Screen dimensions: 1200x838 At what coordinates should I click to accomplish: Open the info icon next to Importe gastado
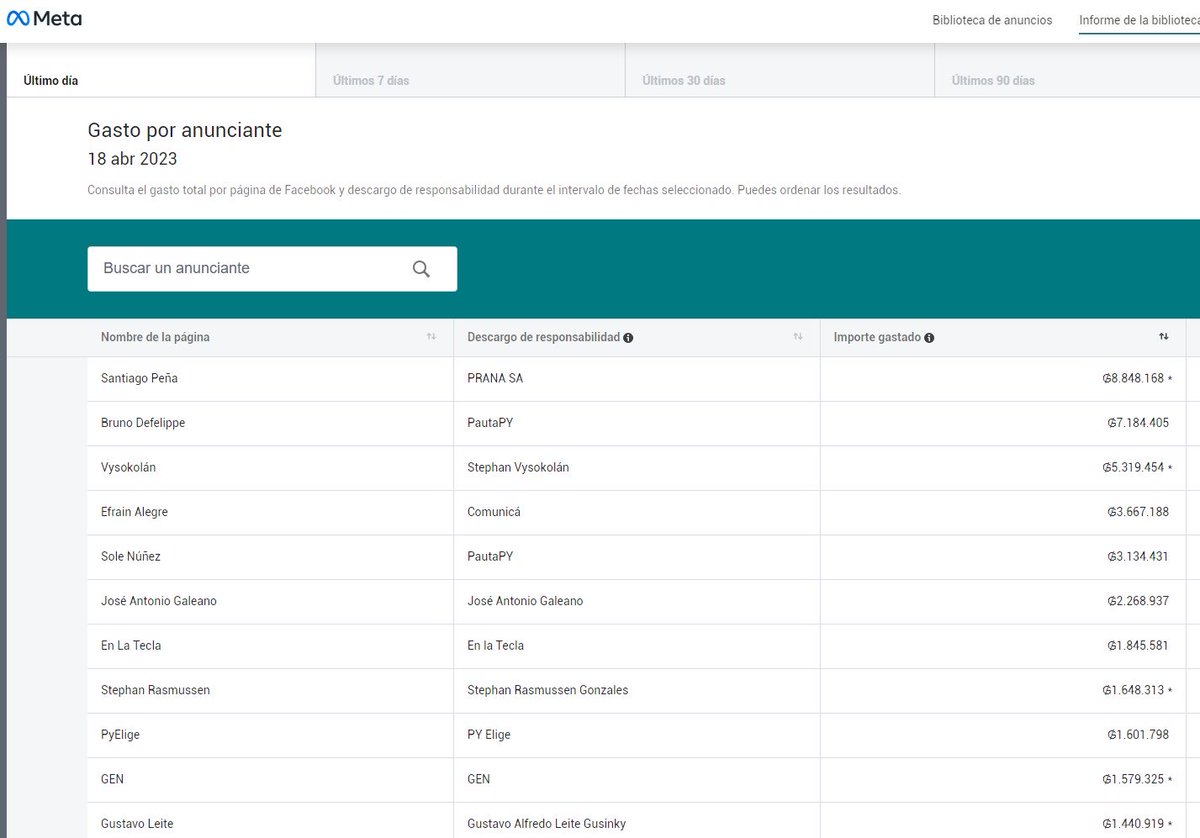(x=929, y=338)
